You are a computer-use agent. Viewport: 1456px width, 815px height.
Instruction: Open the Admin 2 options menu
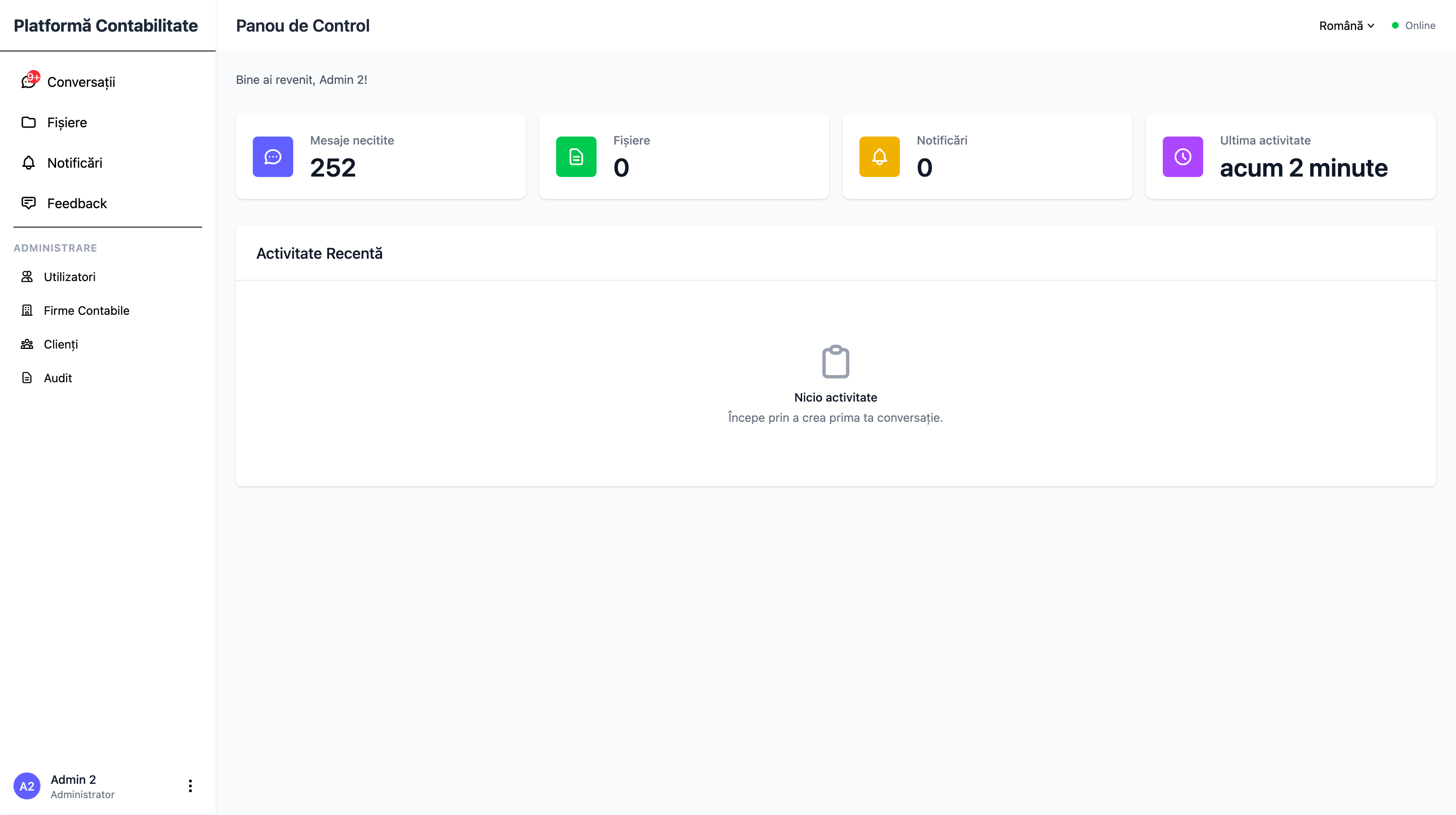190,786
